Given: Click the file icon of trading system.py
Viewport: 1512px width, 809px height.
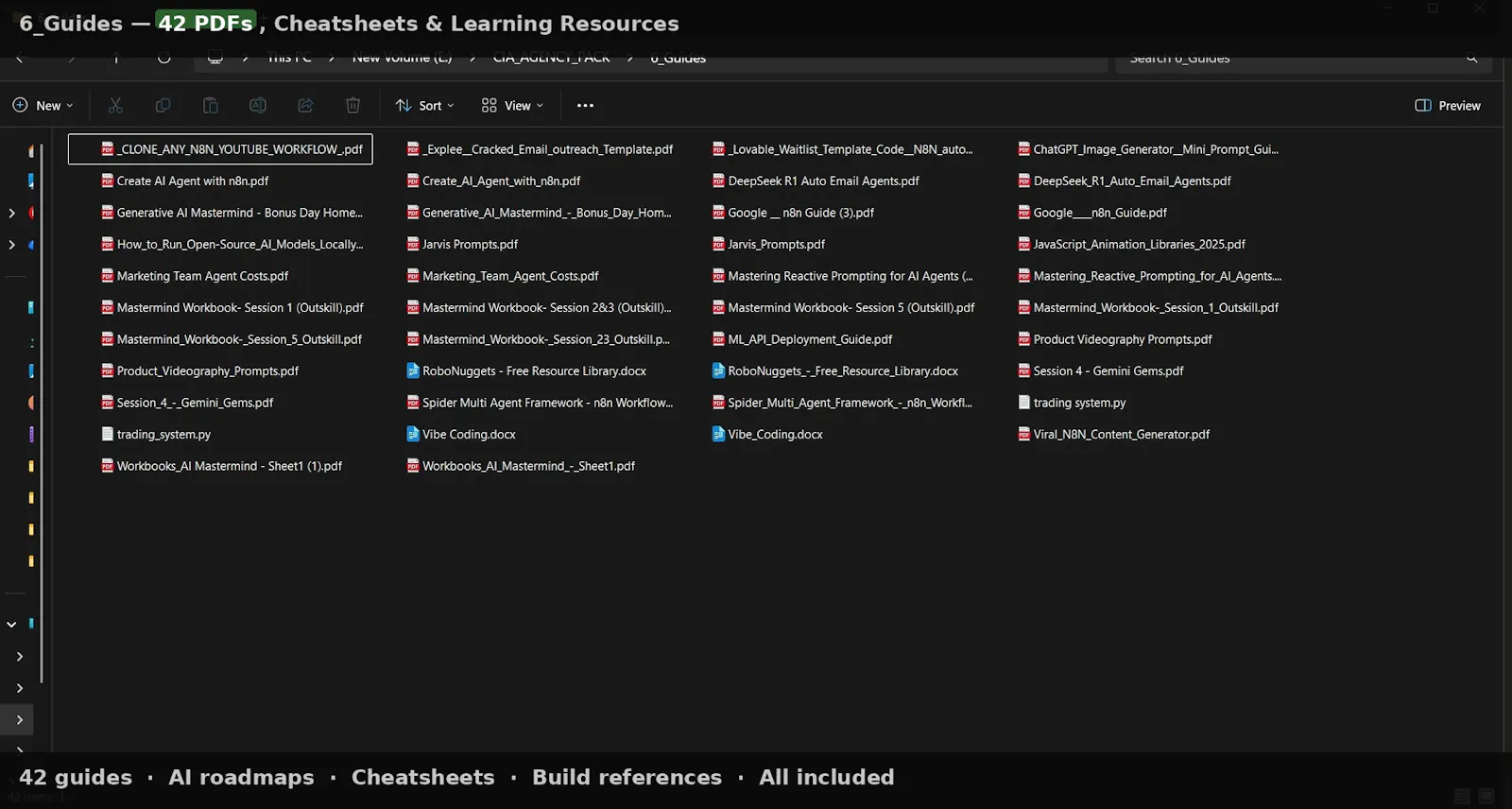Looking at the screenshot, I should [1024, 403].
